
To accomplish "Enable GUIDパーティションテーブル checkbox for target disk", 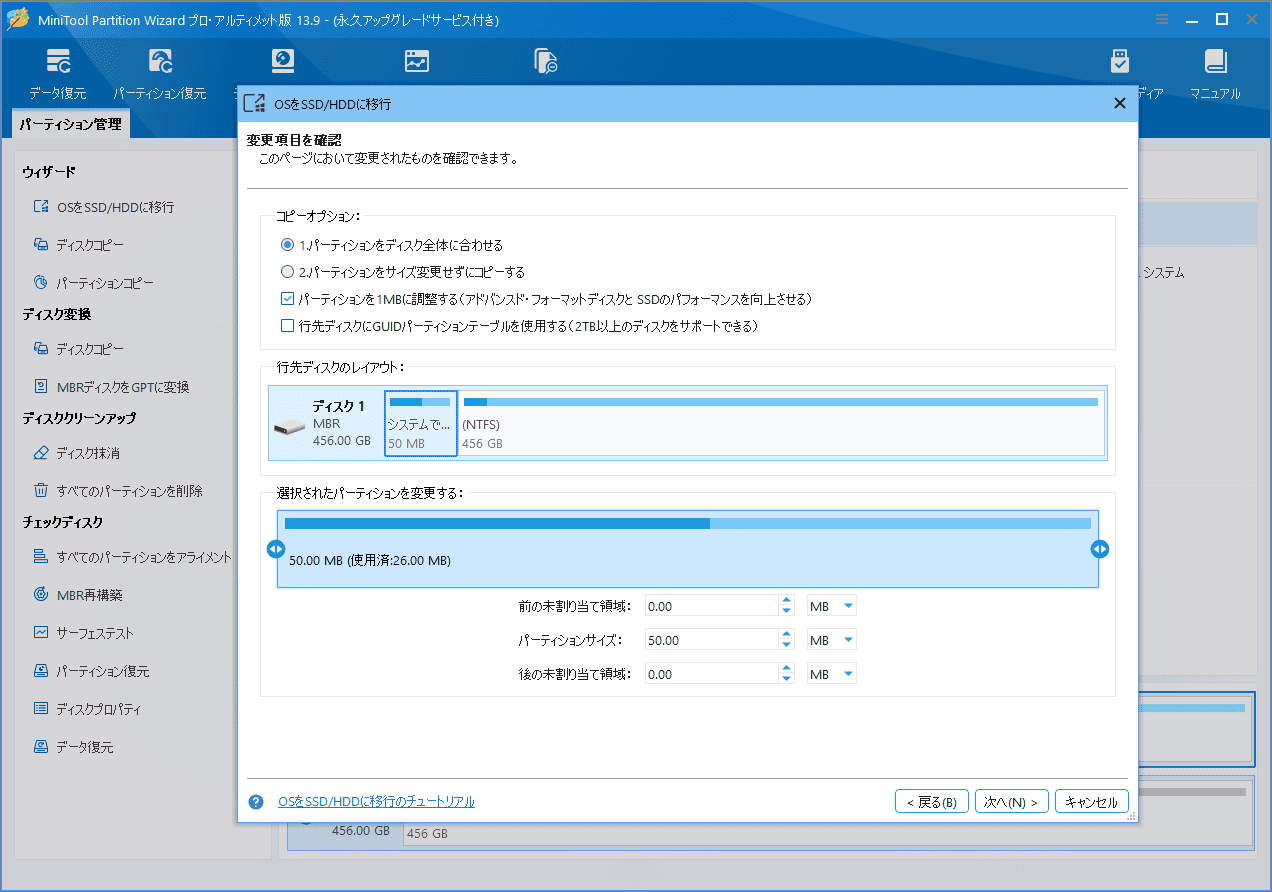I will pos(288,326).
